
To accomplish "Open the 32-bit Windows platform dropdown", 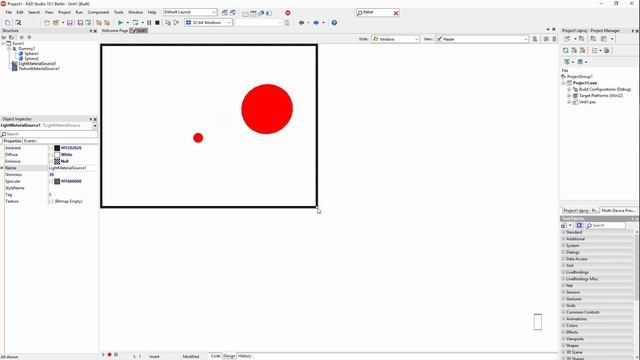I will pos(229,23).
